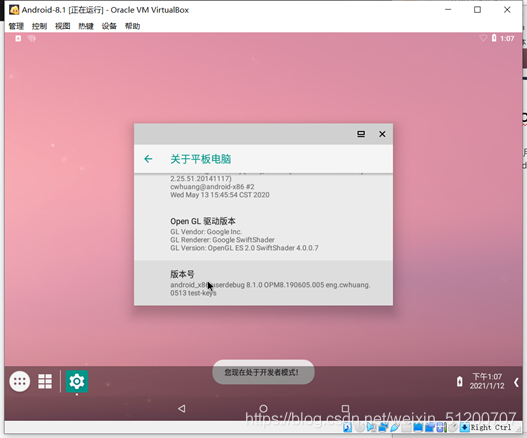Open the 热键 menu
Screen dimensions: 527x438
pyautogui.click(x=86, y=26)
